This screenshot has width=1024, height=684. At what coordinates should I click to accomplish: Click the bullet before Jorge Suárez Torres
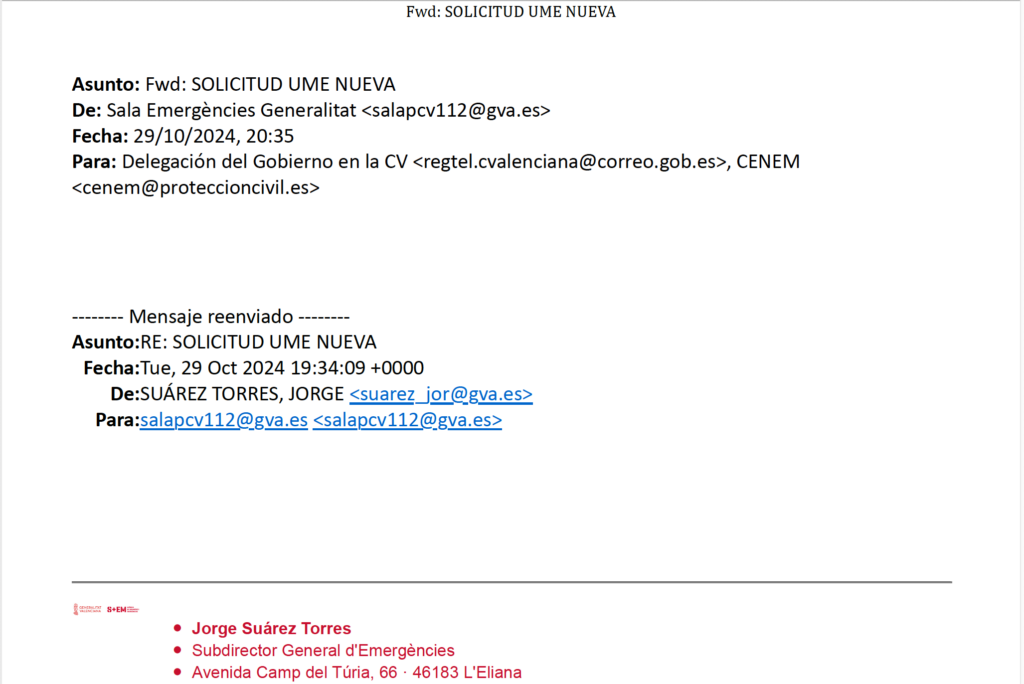coord(177,629)
